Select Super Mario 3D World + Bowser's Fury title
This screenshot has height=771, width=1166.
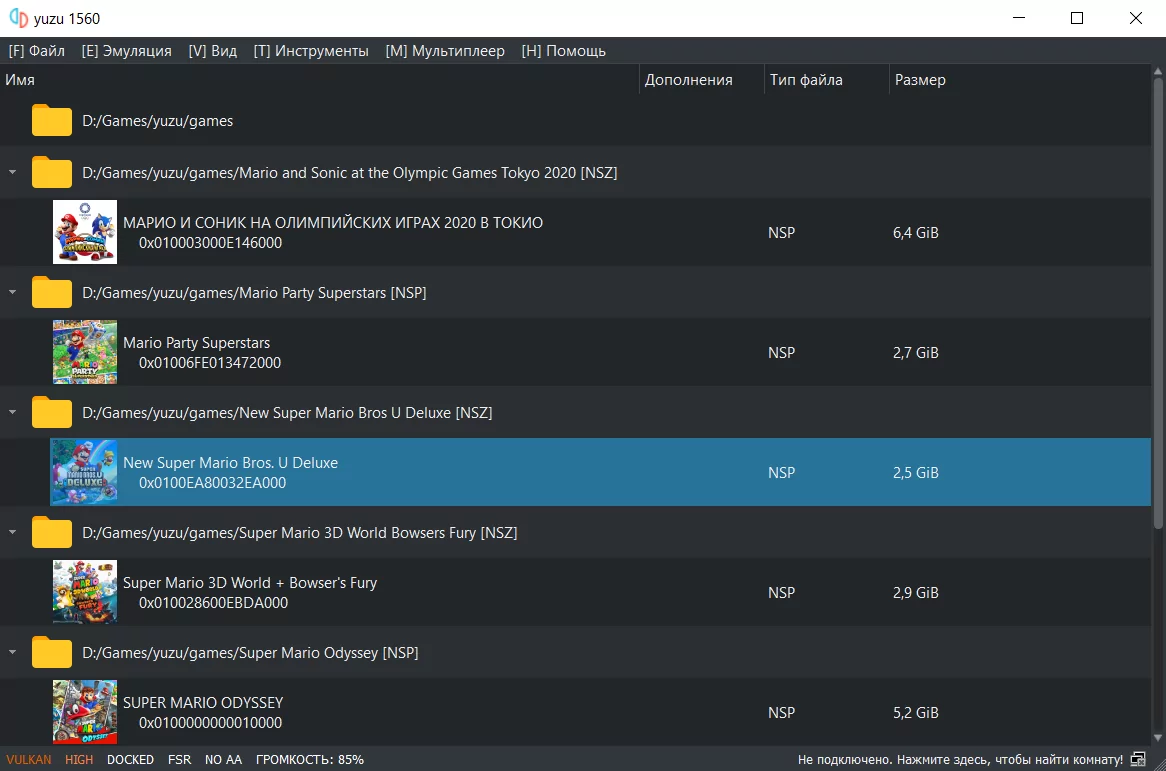(250, 582)
